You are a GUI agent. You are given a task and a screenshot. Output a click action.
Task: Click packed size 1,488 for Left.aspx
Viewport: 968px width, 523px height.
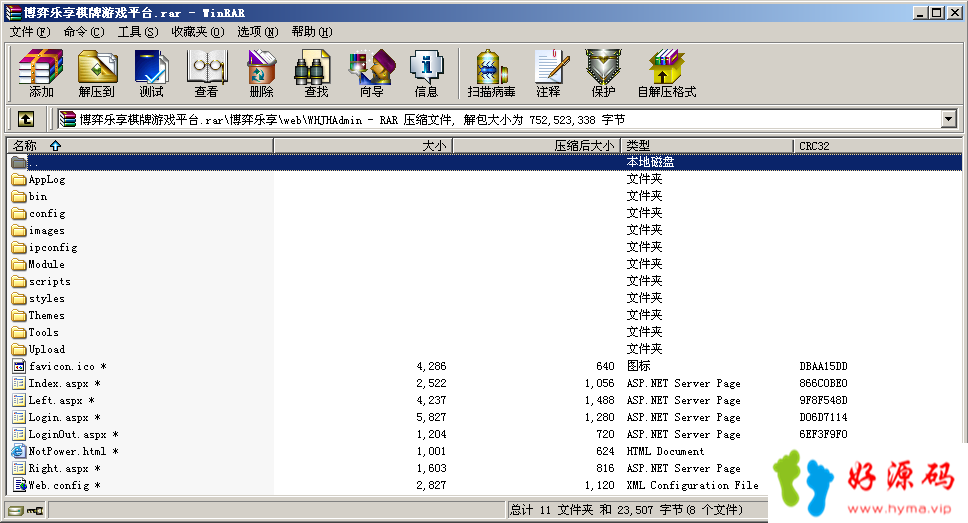599,400
